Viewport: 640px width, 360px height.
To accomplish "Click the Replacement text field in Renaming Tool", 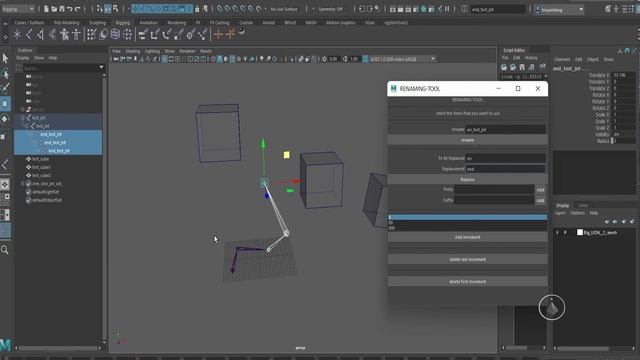I will pyautogui.click(x=505, y=169).
